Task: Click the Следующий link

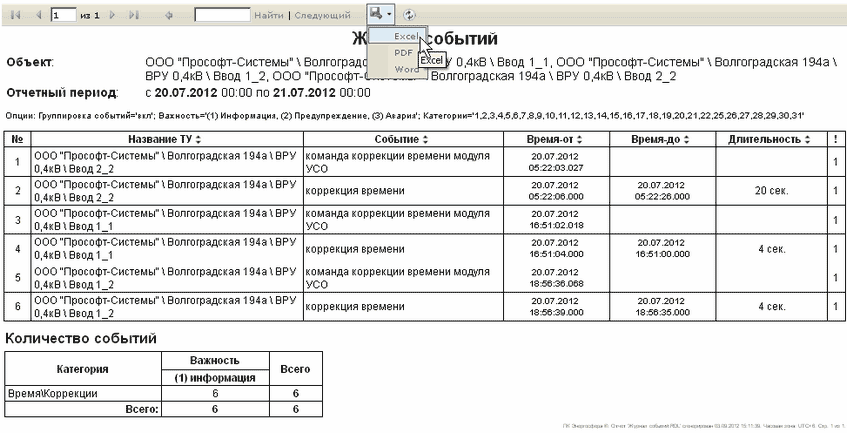Action: point(322,16)
